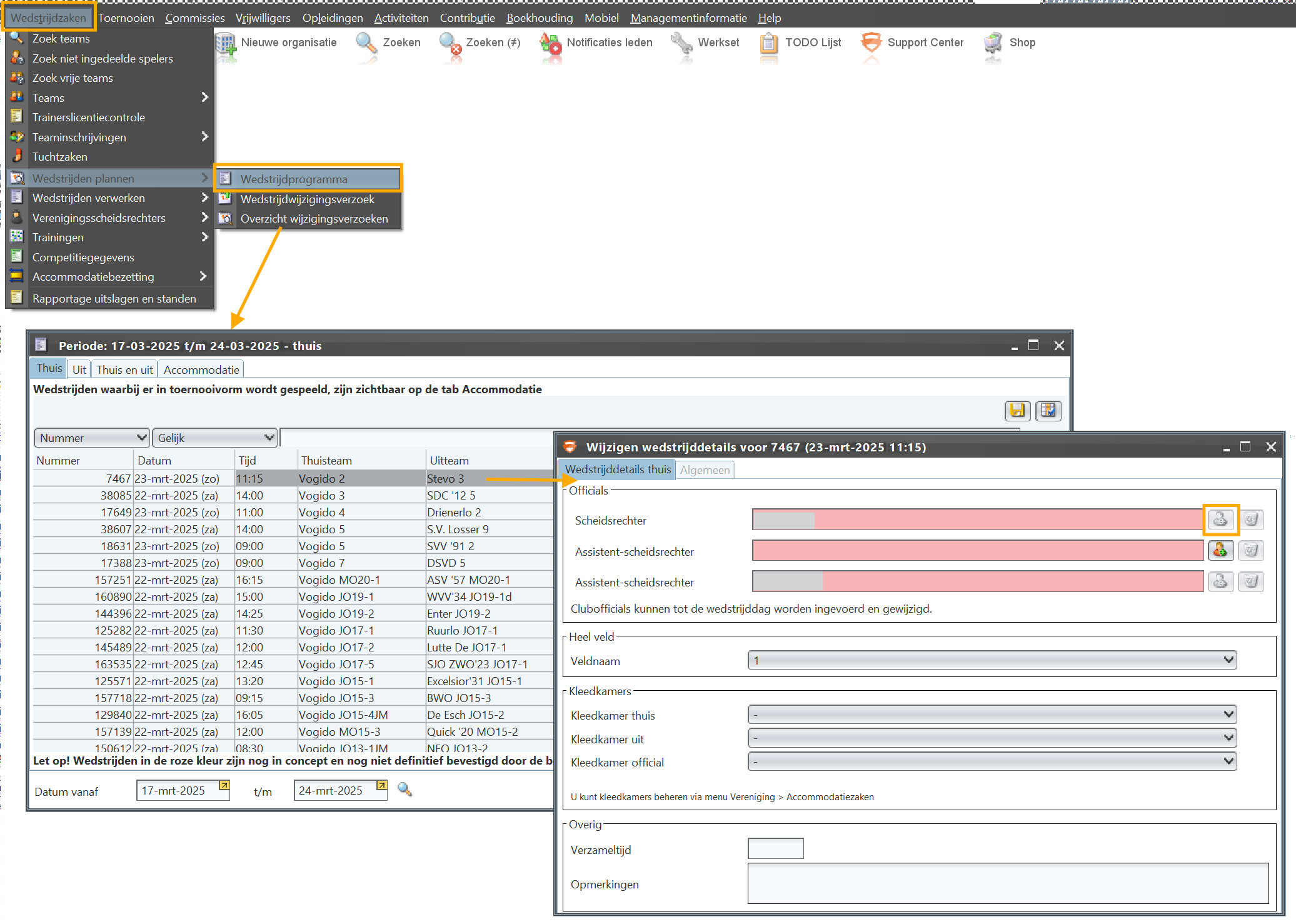This screenshot has width=1296, height=924.
Task: Switch to the Algemeen tab
Action: [705, 470]
